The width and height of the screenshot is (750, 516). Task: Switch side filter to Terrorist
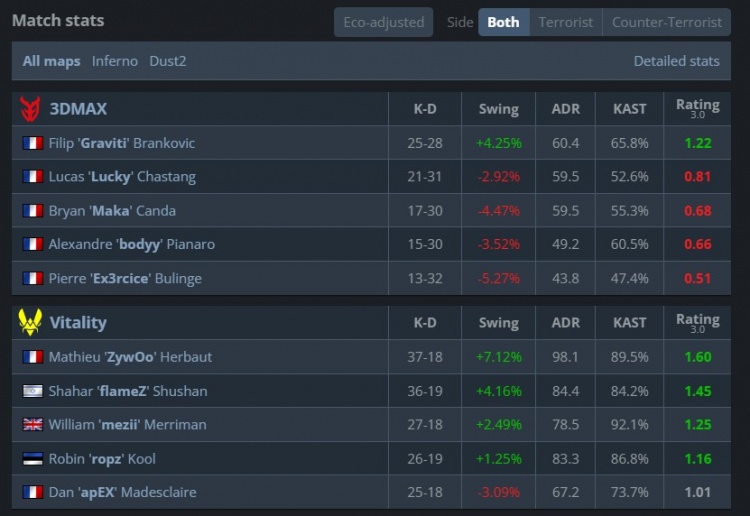coord(565,22)
